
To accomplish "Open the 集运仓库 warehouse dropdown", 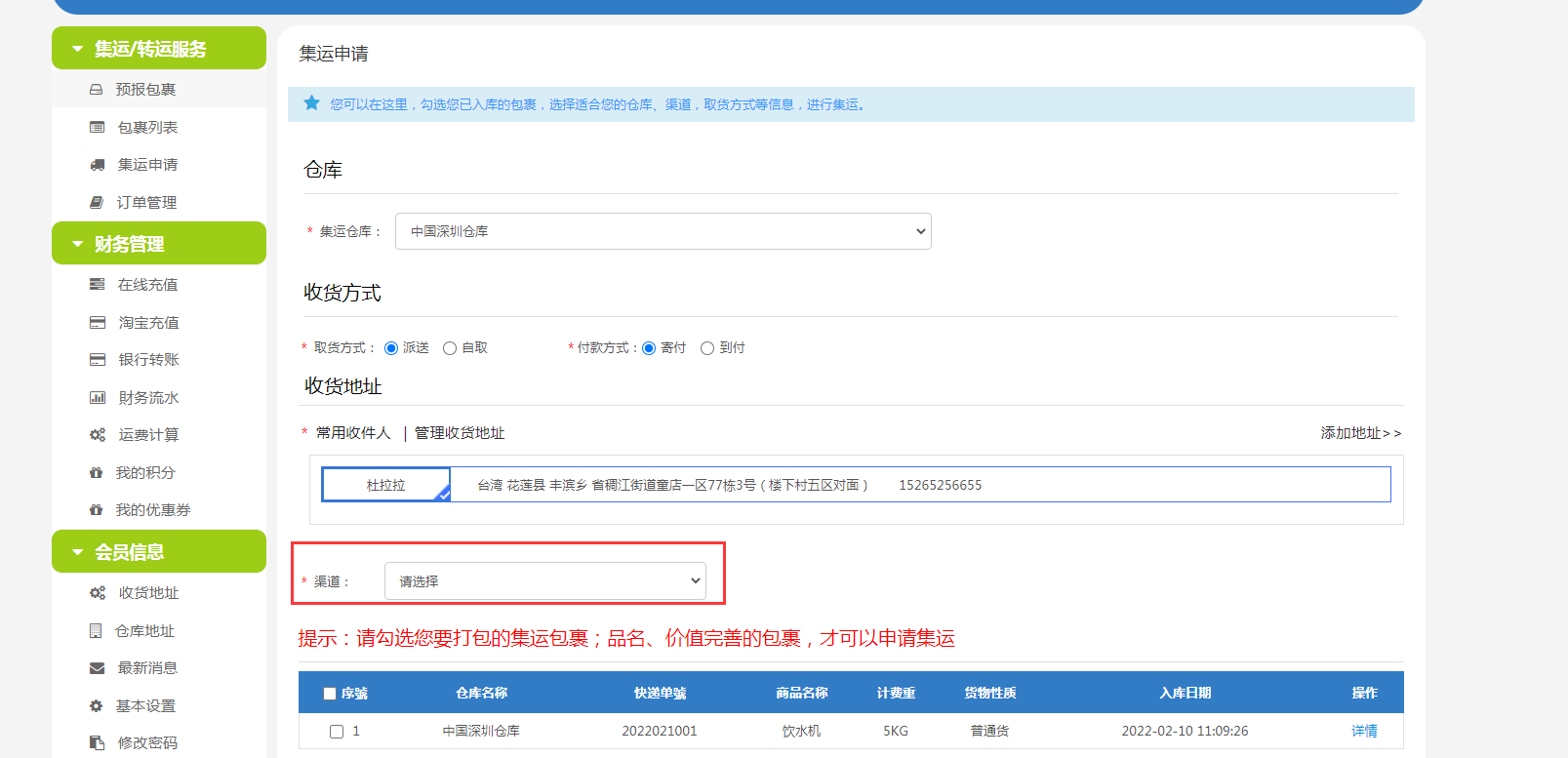I will 663,231.
